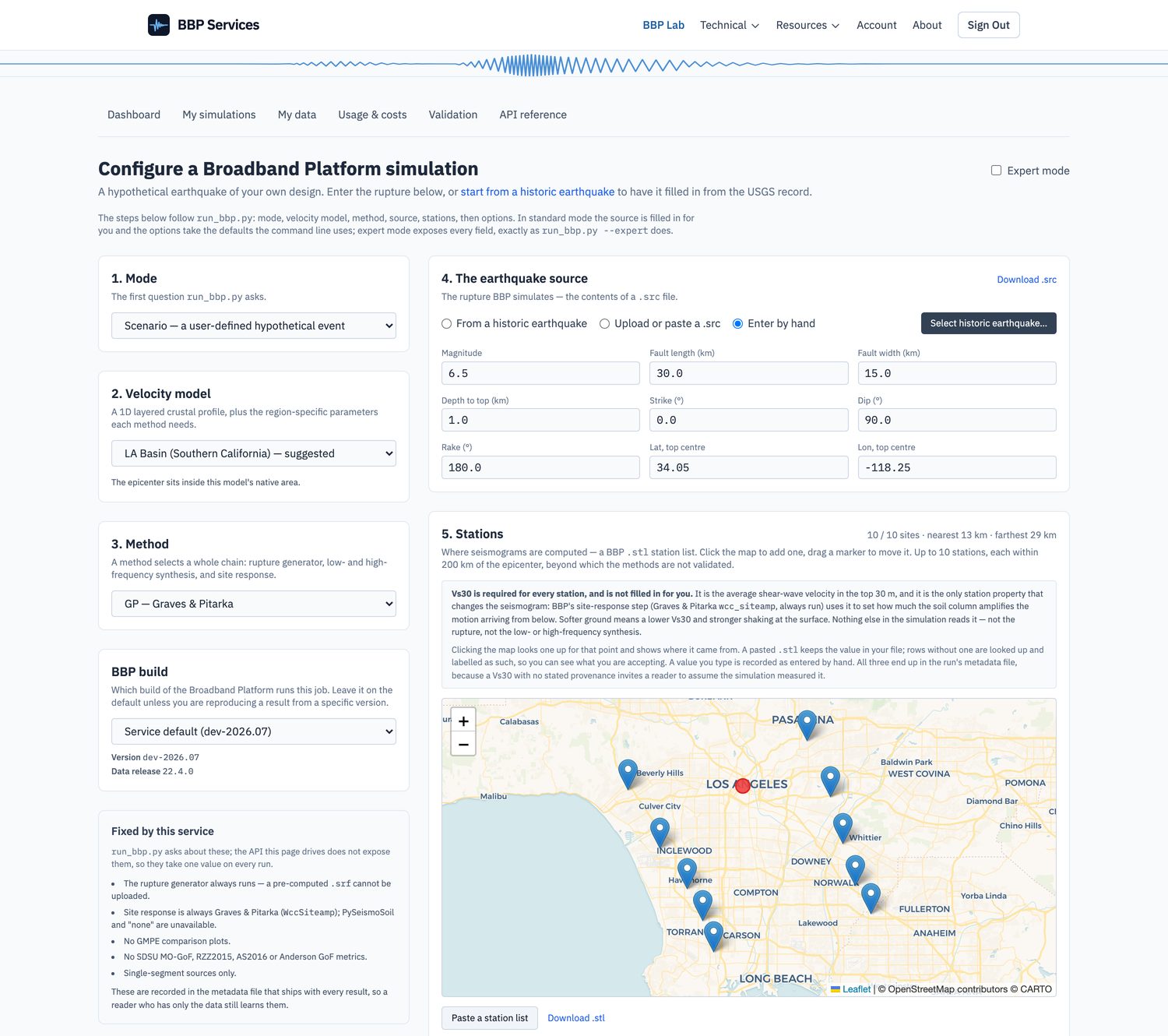Open the My data tab

click(x=297, y=115)
